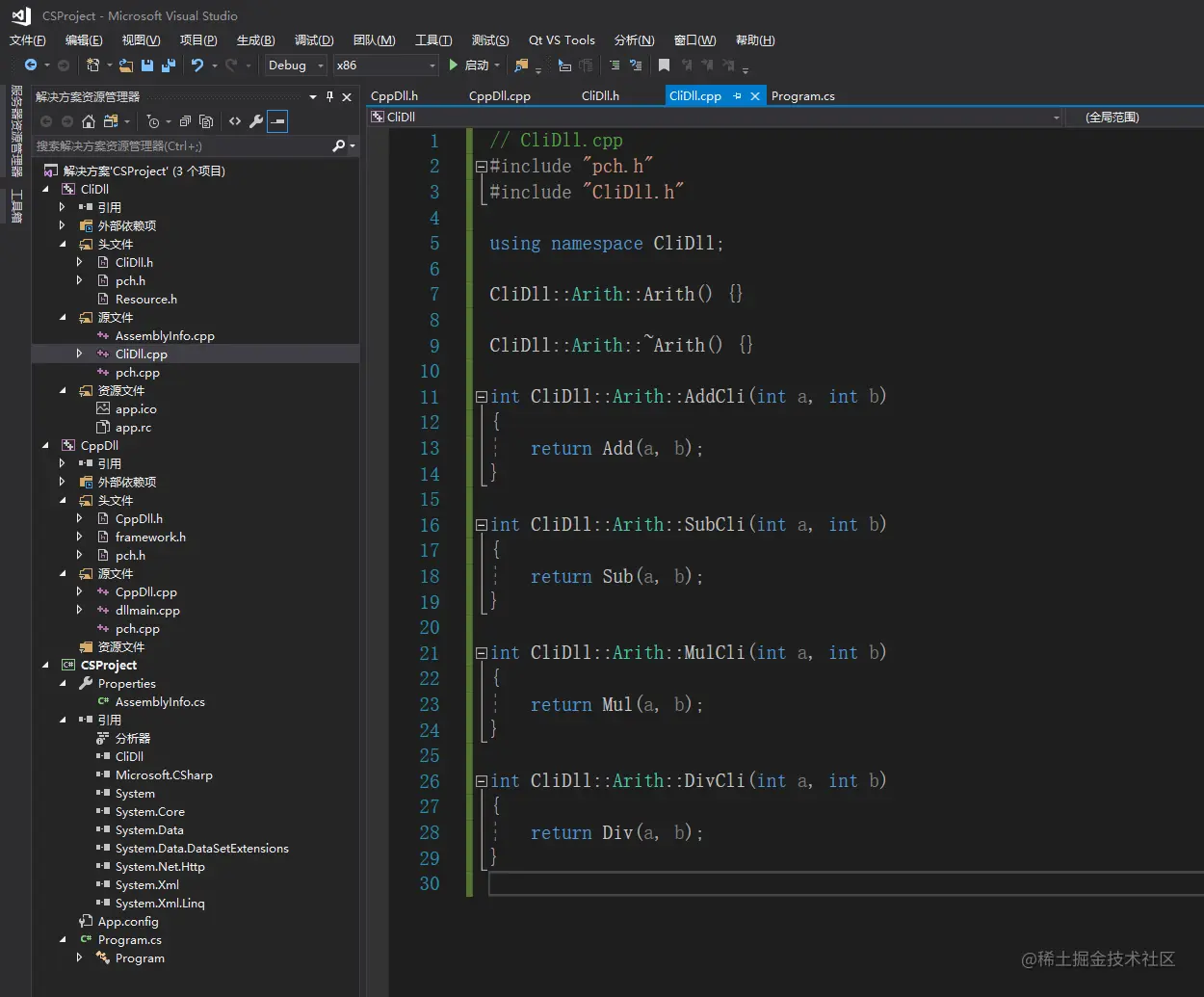
Task: Focus the Solution Explorer search box
Action: point(181,146)
